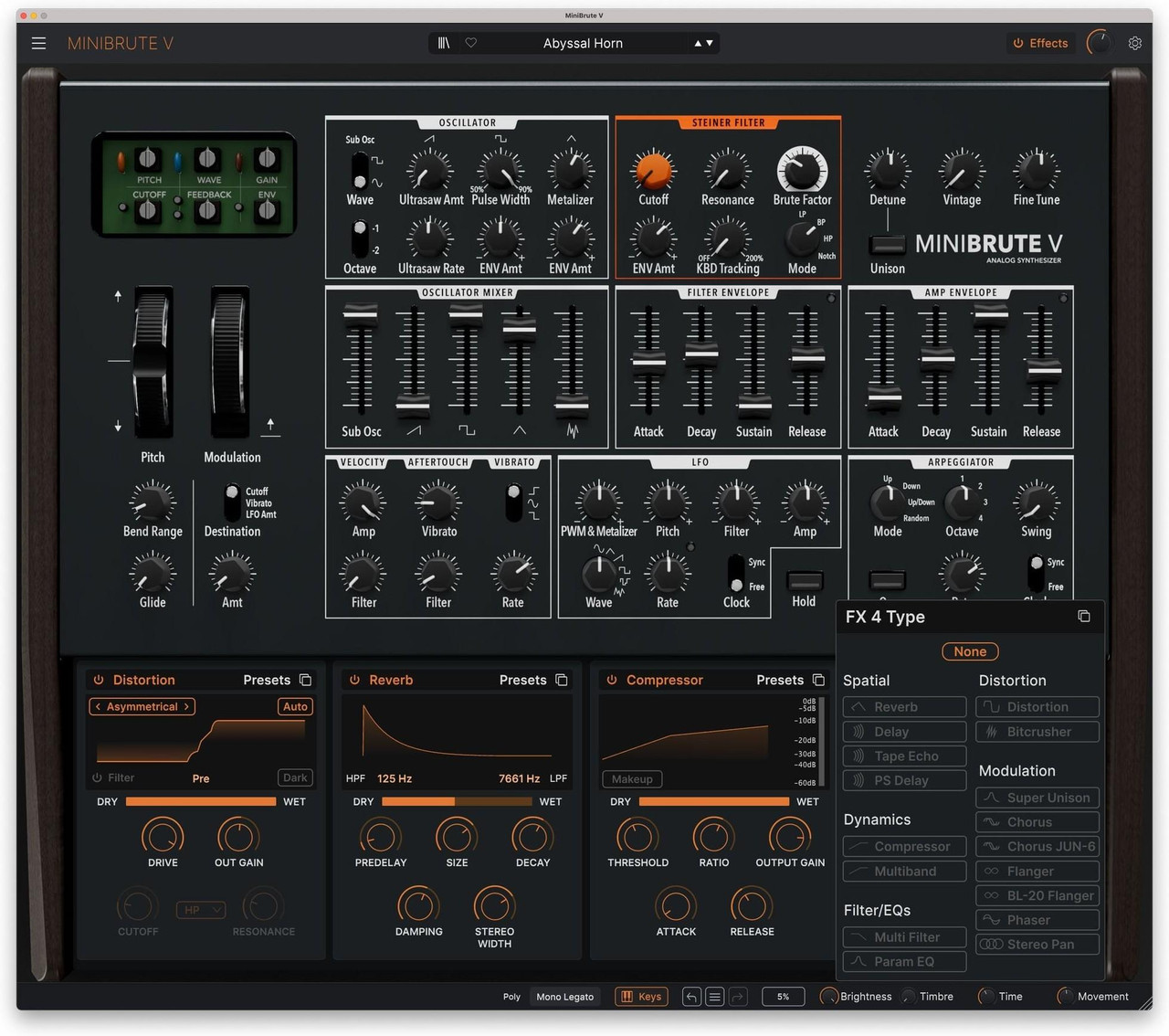Click the compressor THRESHOLD knob

pyautogui.click(x=637, y=836)
